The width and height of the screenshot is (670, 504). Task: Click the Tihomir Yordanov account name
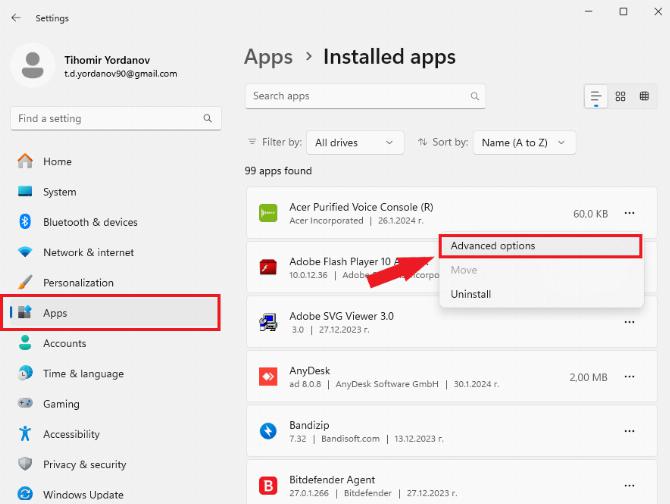[x=107, y=60]
